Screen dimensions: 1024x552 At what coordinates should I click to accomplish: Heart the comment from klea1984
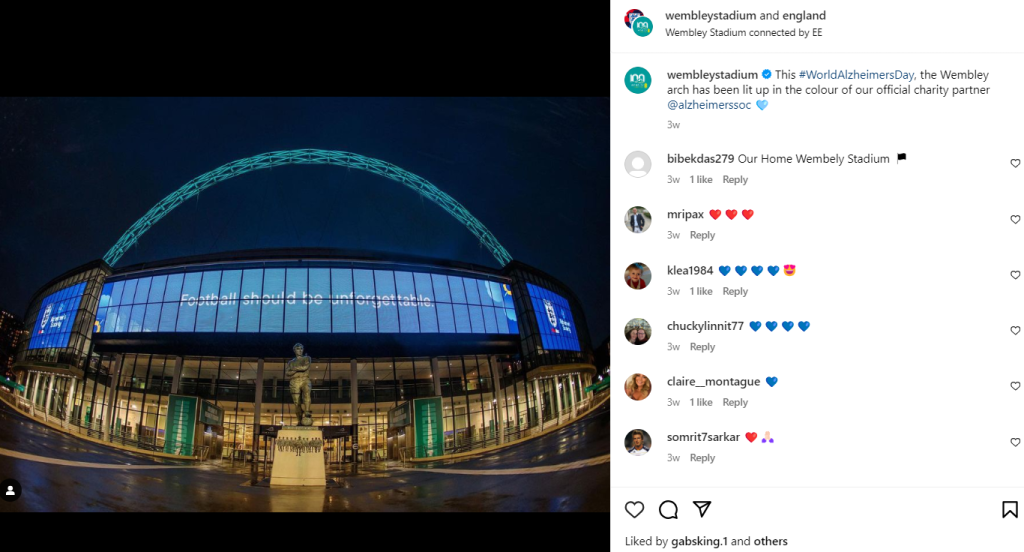tap(1015, 275)
